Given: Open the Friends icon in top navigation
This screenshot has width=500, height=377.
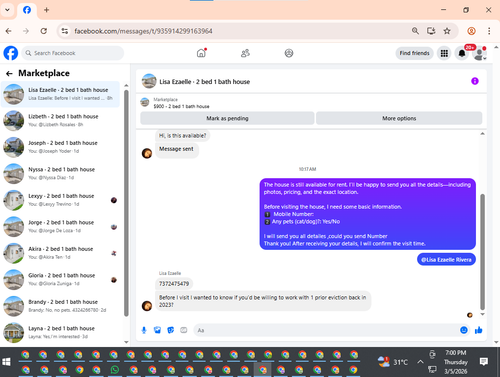Looking at the screenshot, I should [x=245, y=53].
